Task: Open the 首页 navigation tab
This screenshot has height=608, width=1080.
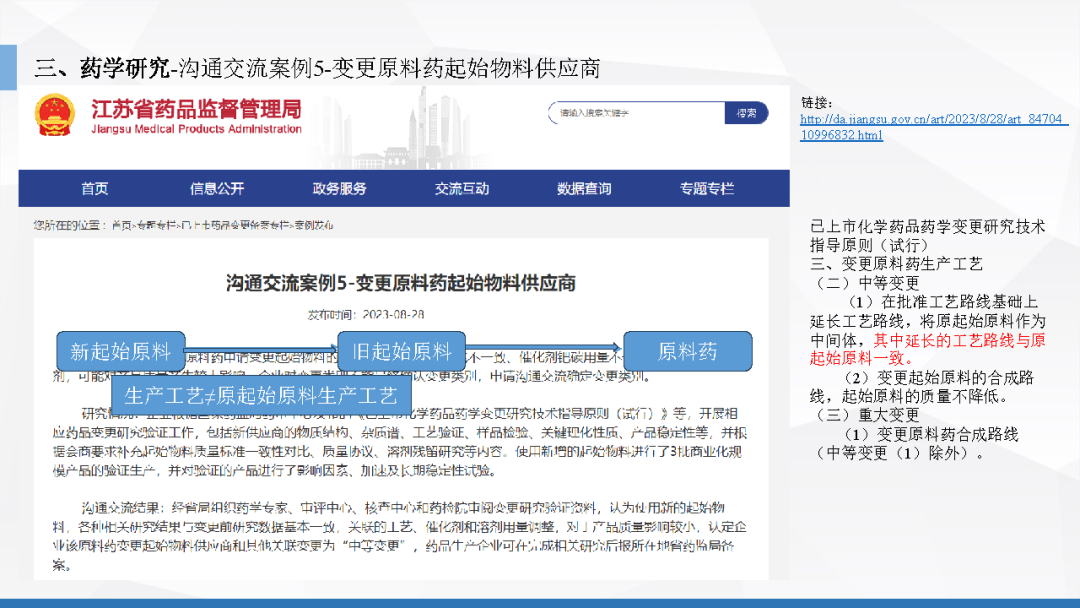Action: [94, 189]
